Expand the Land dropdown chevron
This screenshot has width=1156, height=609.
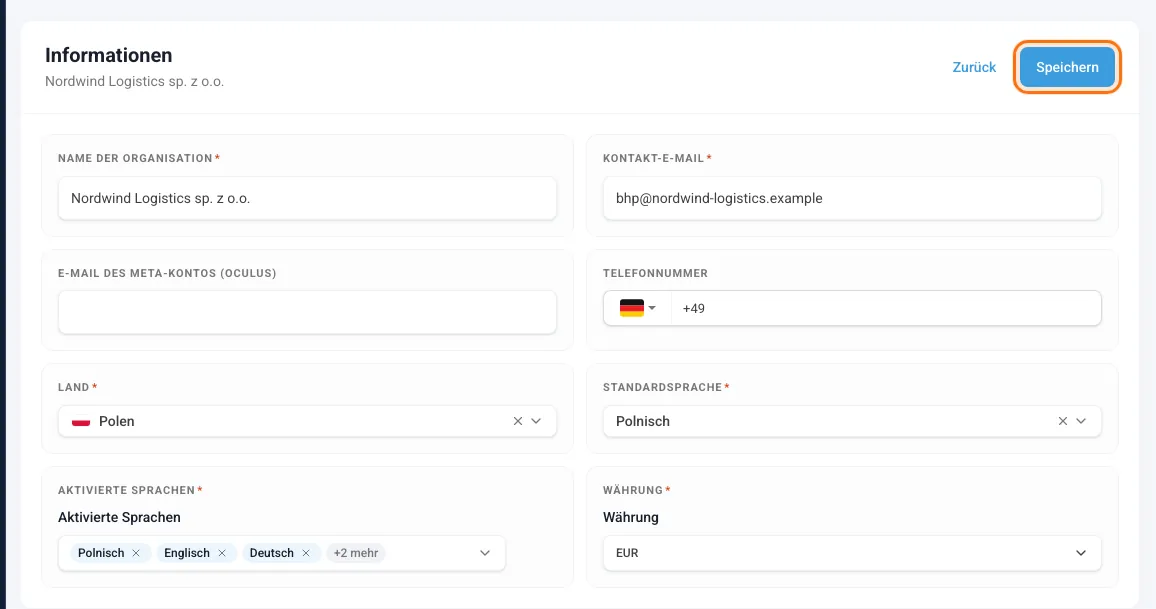[x=536, y=421]
